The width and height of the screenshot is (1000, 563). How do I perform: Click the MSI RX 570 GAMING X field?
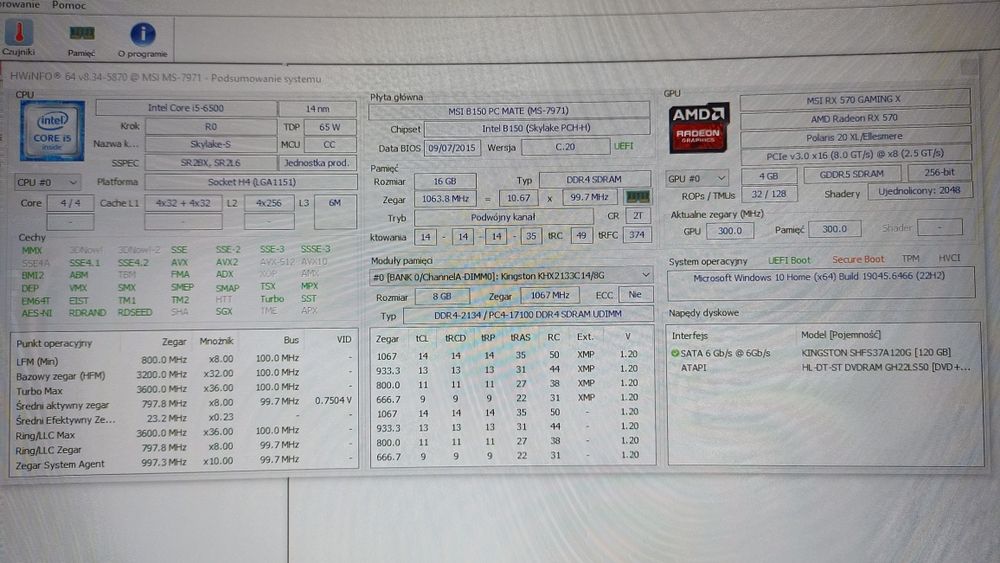tap(853, 99)
